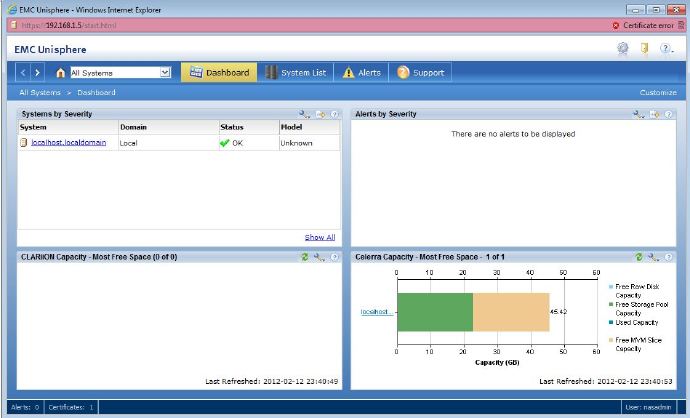Open wrench settings for Alerts by Severity
690x418 pixels.
click(x=639, y=114)
